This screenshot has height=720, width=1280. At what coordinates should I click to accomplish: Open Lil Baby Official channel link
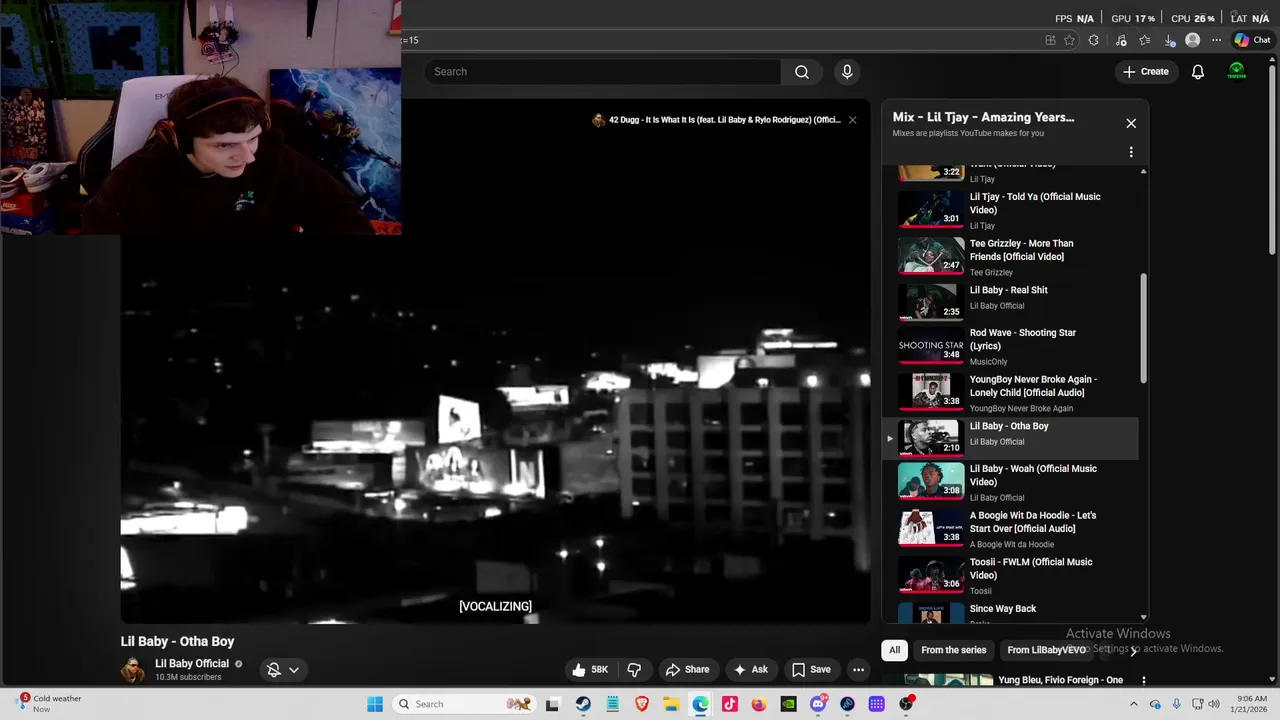pos(192,664)
